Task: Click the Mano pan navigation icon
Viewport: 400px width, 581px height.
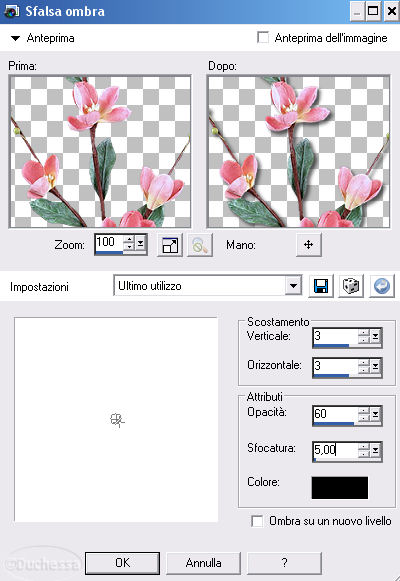Action: tap(309, 245)
